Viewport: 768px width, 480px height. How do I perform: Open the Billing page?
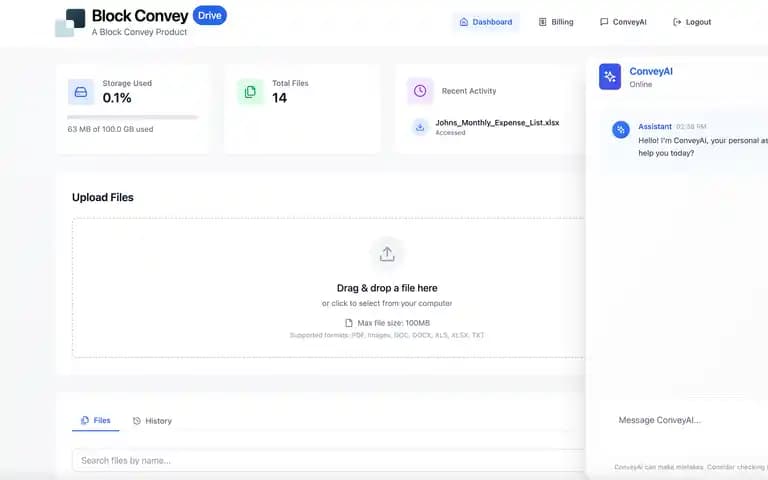pos(556,22)
